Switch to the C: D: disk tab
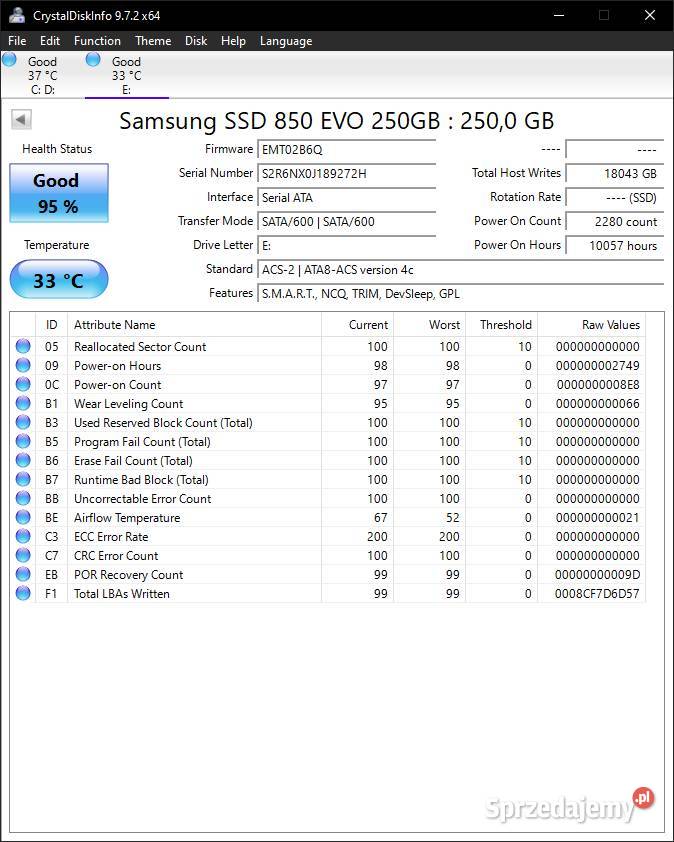Viewport: 674px width, 842px height. pos(43,75)
